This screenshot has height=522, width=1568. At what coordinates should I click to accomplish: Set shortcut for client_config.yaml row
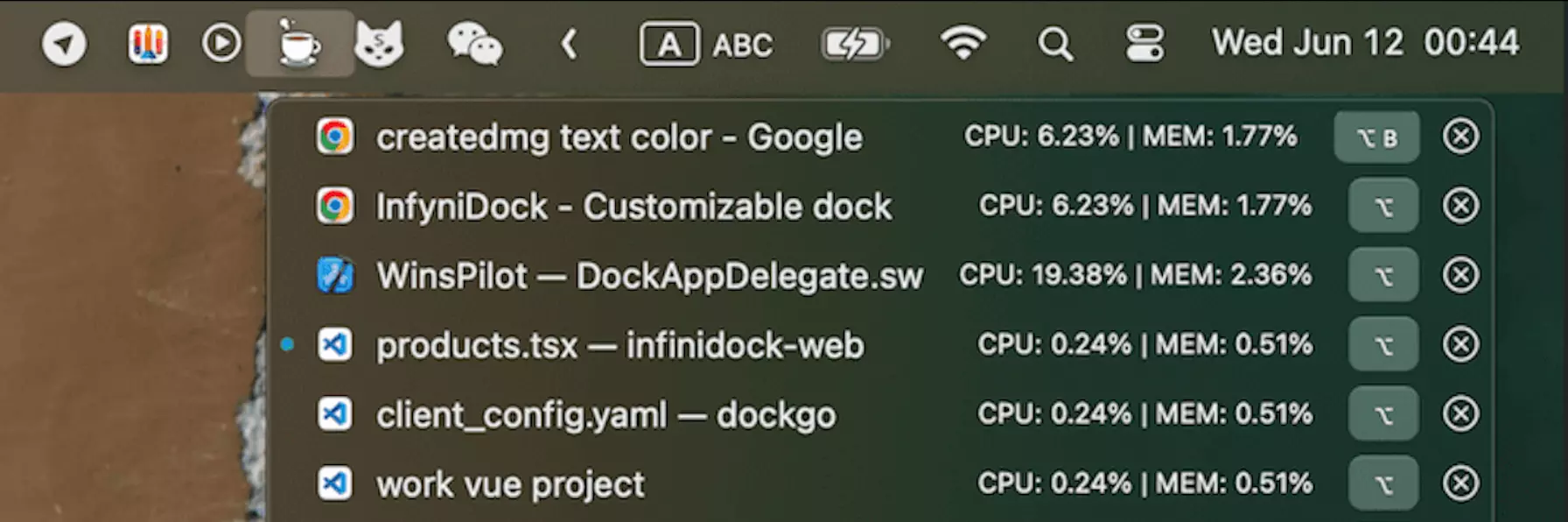1383,413
